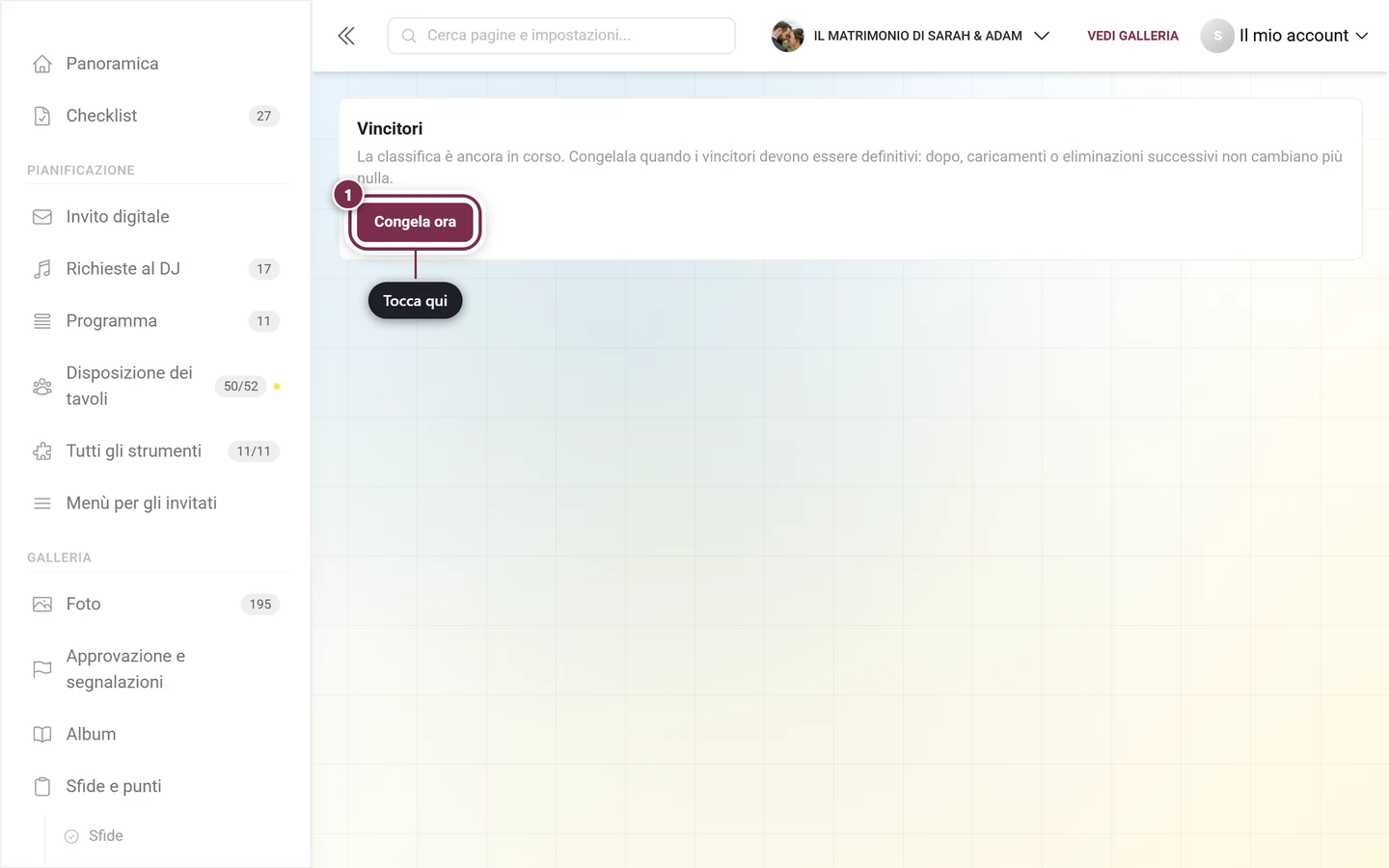Click the Richieste al DJ music note icon
Screen dimensions: 1389x868
click(42, 269)
